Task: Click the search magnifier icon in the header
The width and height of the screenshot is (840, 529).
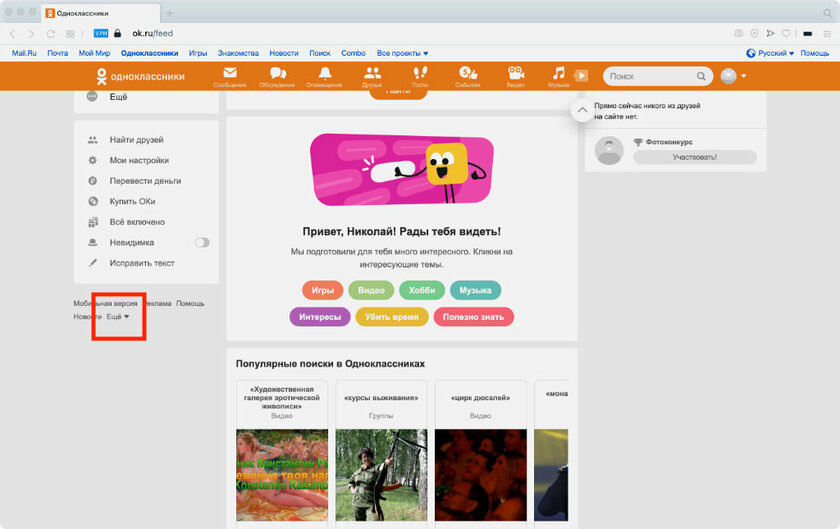Action: click(701, 76)
